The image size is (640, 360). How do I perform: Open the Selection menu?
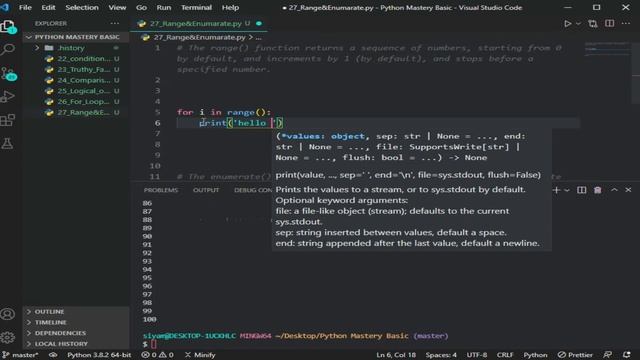tap(82, 7)
